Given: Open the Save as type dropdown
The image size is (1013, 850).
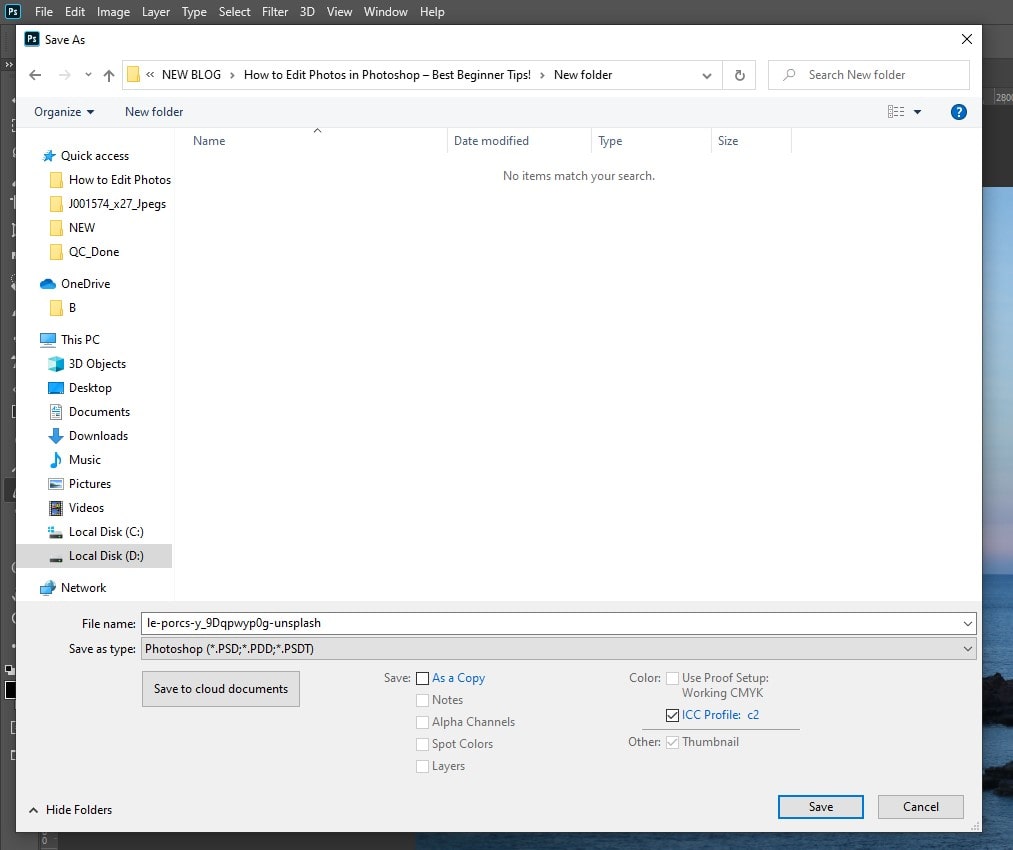Looking at the screenshot, I should (x=558, y=649).
